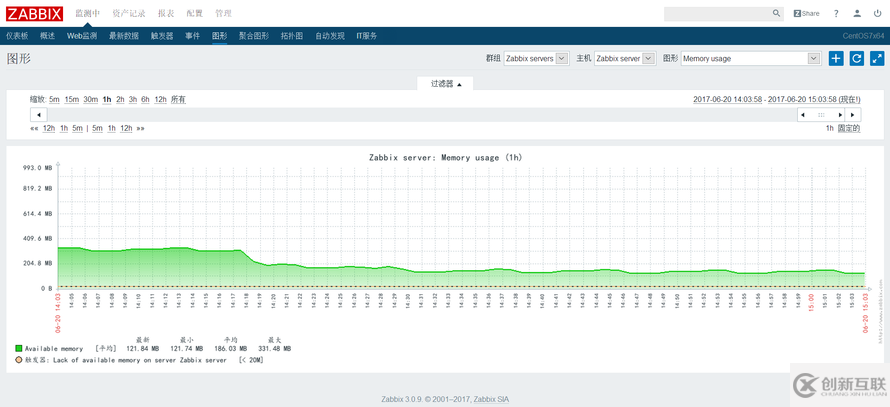Go to 自动发现 submenu
890x407 pixels.
click(x=330, y=36)
